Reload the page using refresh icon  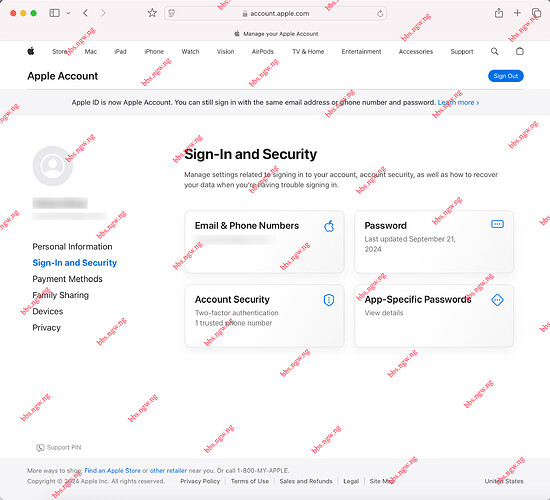click(380, 14)
